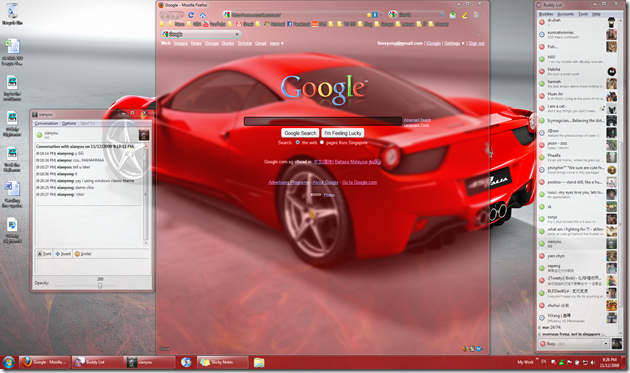Screen dimensions: 630x373
Task: Open the iGoogle link
Action: click(433, 43)
